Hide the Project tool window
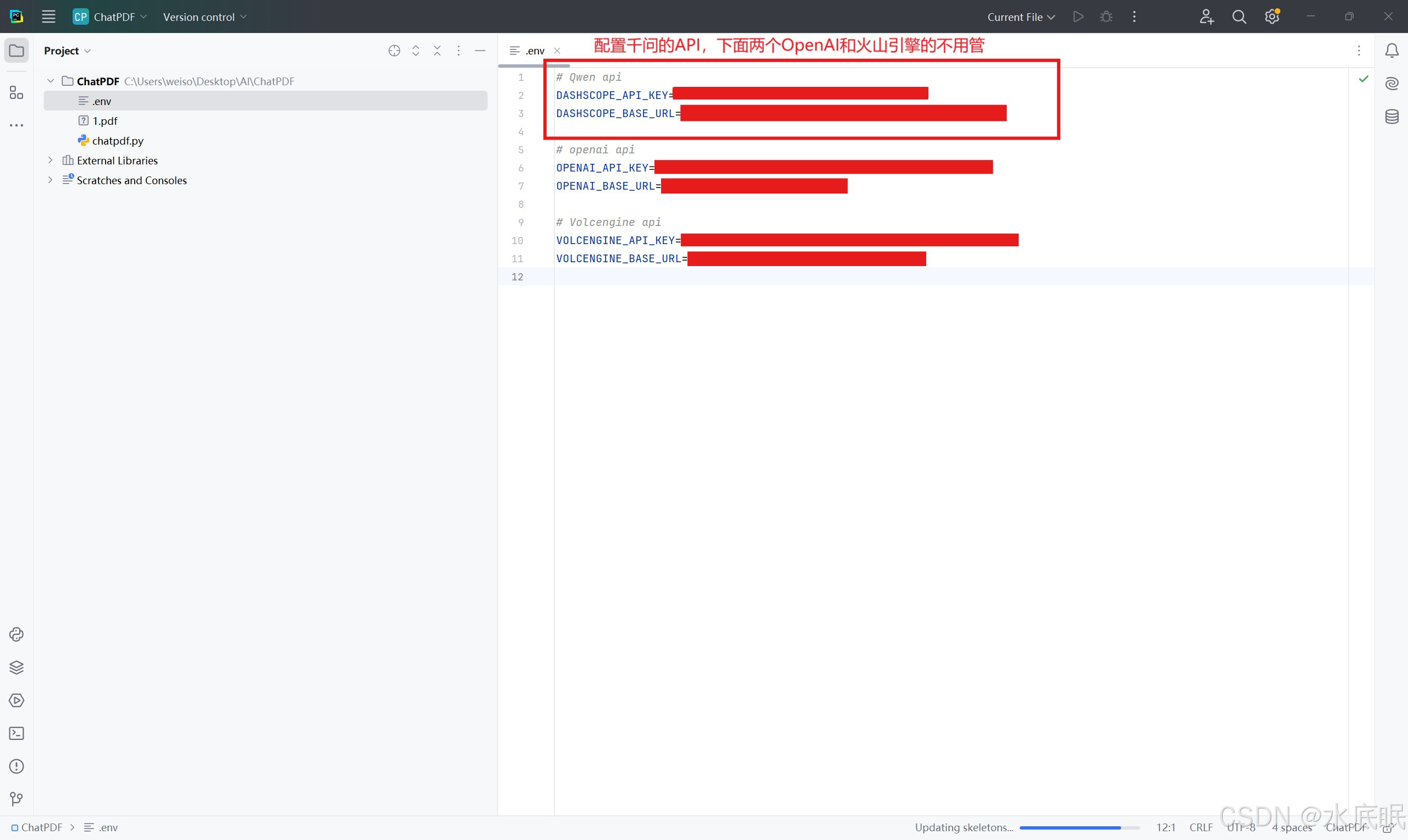 click(x=480, y=51)
